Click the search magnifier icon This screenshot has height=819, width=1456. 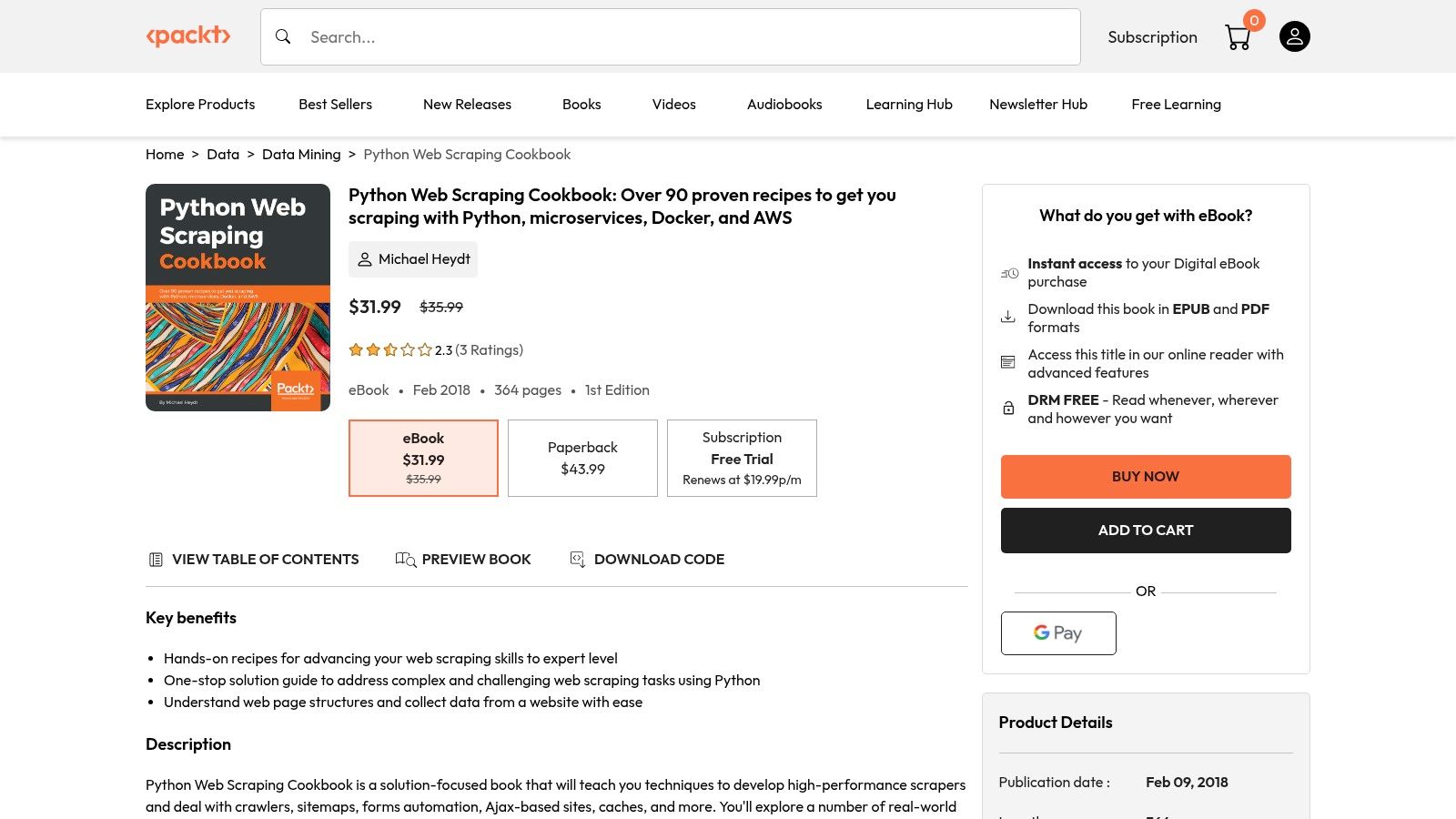click(x=283, y=36)
